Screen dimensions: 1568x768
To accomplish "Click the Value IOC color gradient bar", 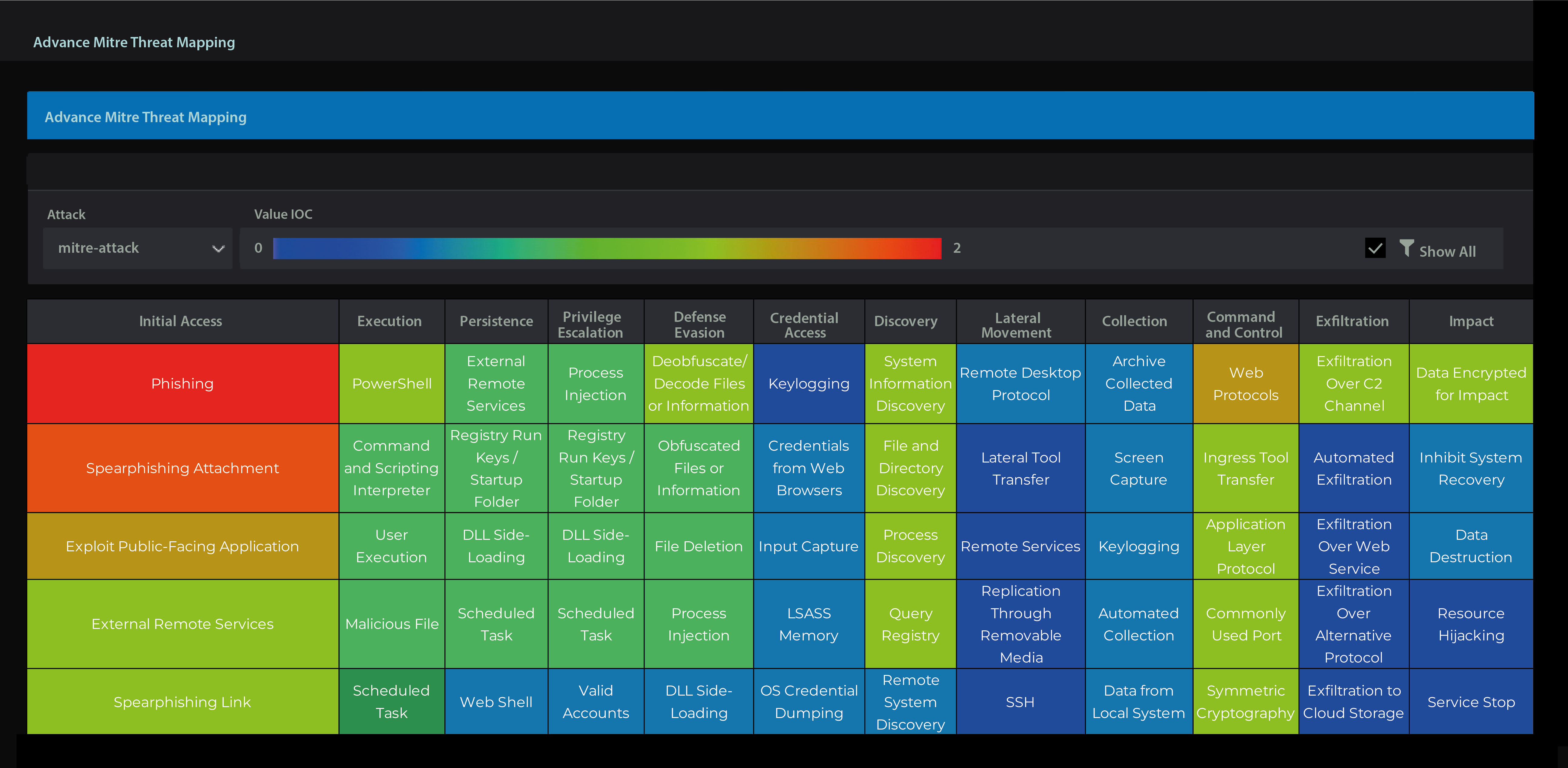I will click(x=607, y=248).
